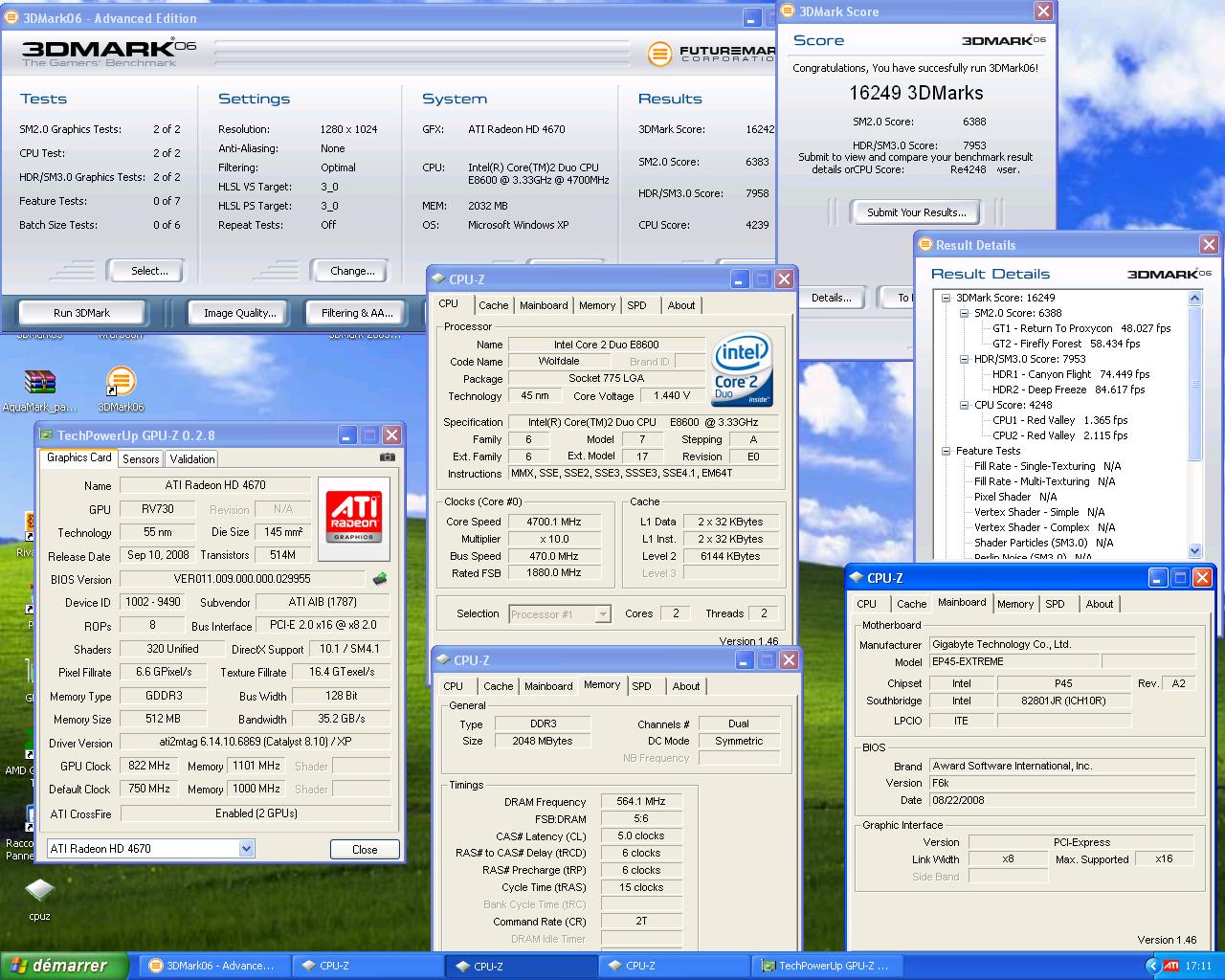This screenshot has width=1225, height=980.
Task: Click the Result Details vertical scrollbar down arrow
Action: (1194, 550)
